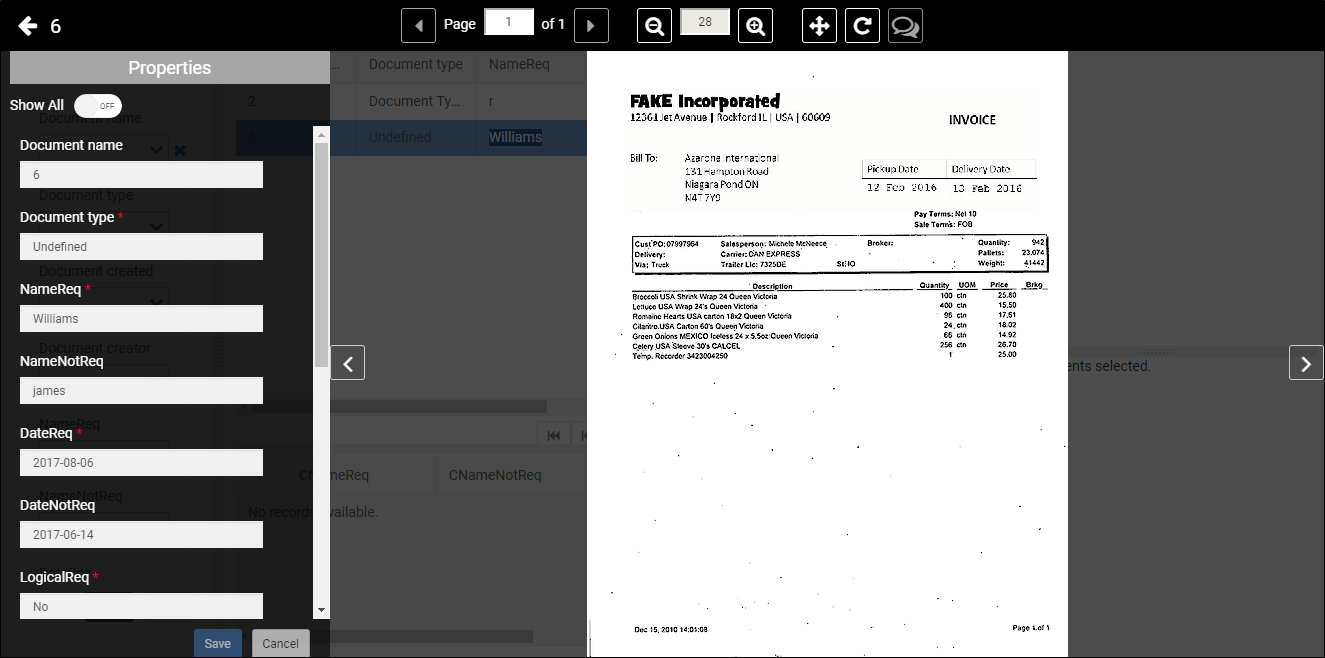This screenshot has width=1325, height=658.
Task: Click the Document type field Undefined
Action: tap(141, 246)
